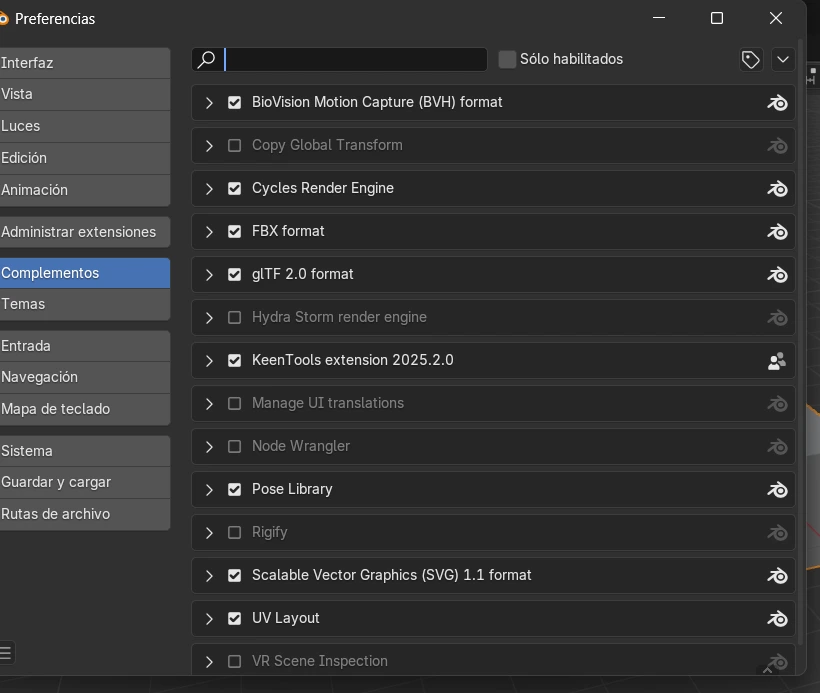The height and width of the screenshot is (693, 820).
Task: Open the Mapa de teclado section
Action: pos(85,409)
